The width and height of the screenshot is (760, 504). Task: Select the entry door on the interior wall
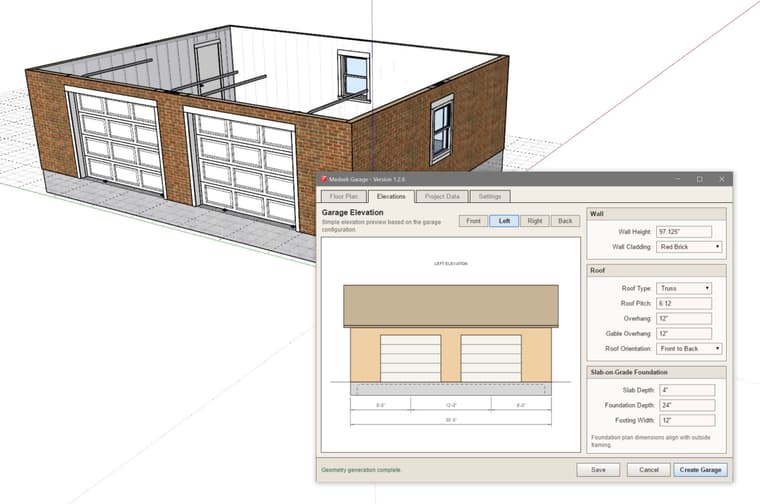click(208, 68)
